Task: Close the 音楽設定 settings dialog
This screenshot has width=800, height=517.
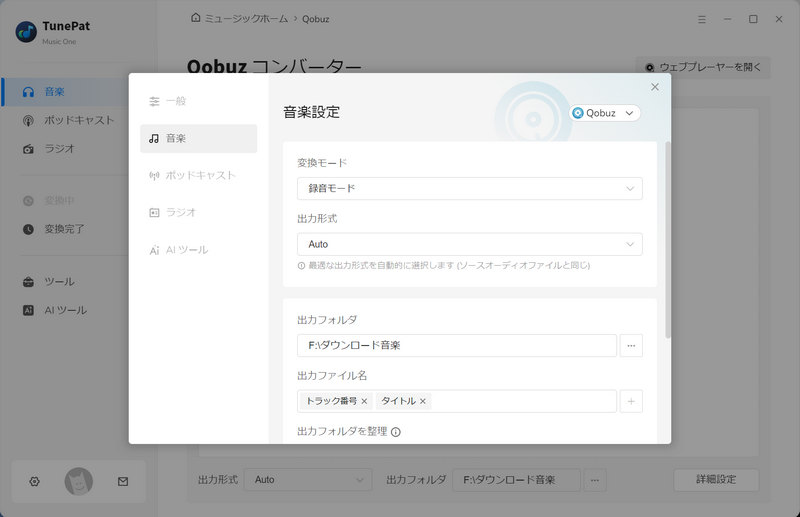Action: pyautogui.click(x=655, y=87)
